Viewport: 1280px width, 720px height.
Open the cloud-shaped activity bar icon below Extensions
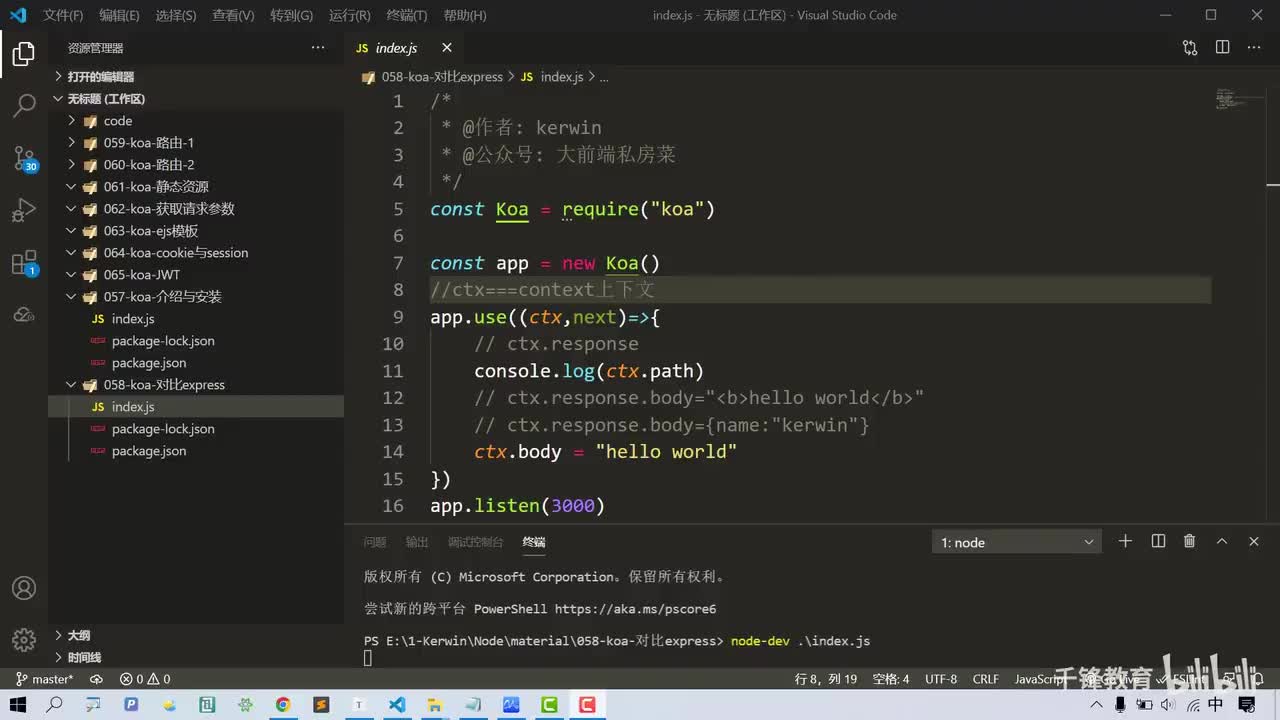coord(24,315)
